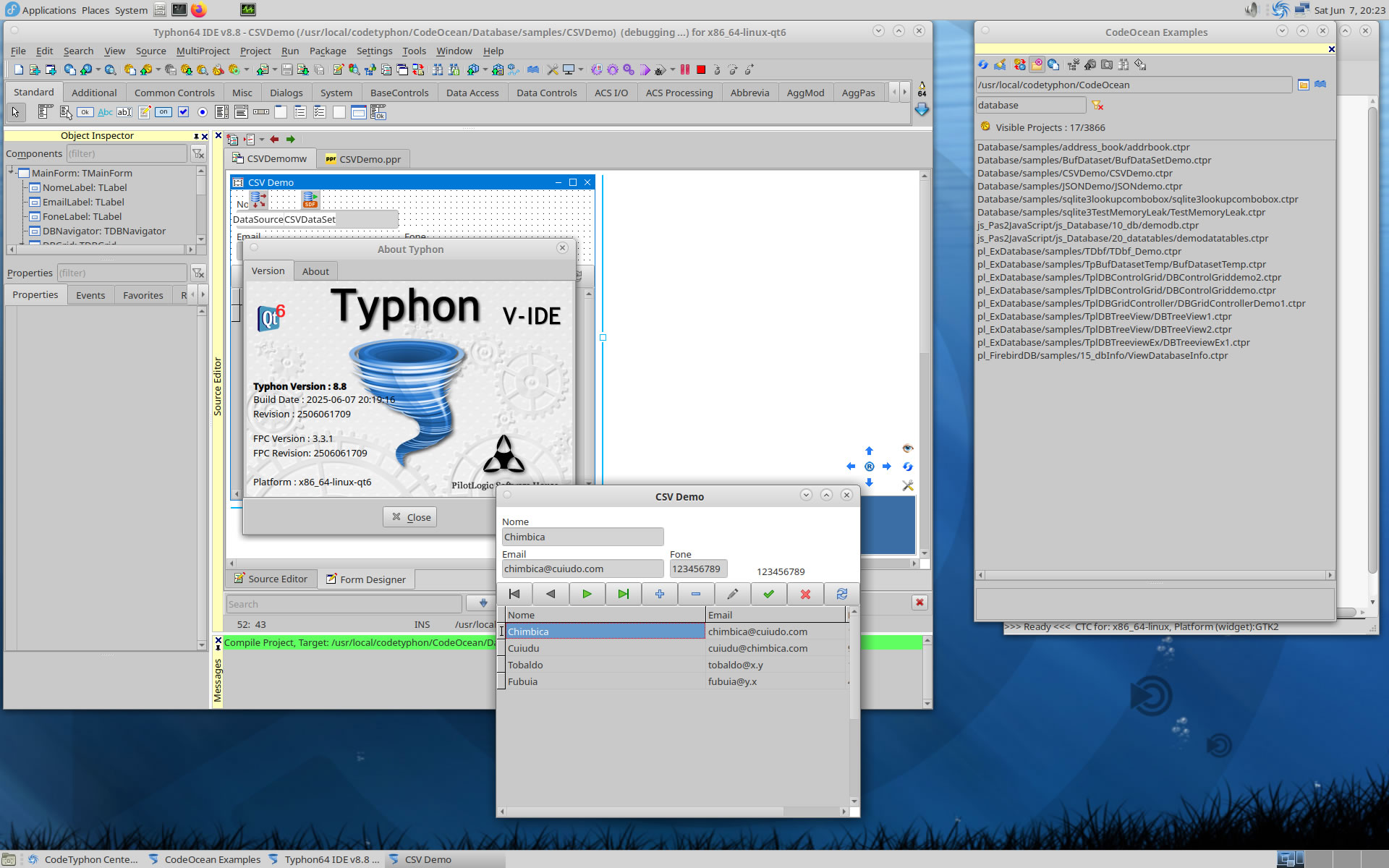
Task: Open the dropdown arrow in the source editor toolbar
Action: tap(262, 140)
